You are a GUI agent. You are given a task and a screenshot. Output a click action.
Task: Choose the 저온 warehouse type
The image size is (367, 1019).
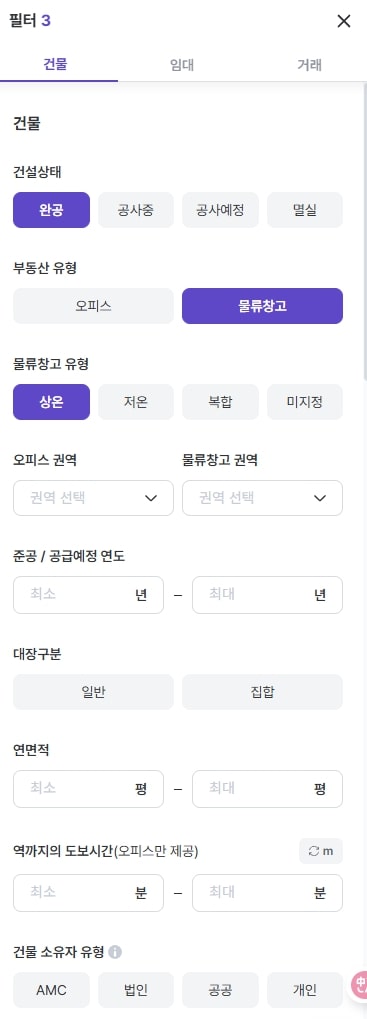(136, 402)
